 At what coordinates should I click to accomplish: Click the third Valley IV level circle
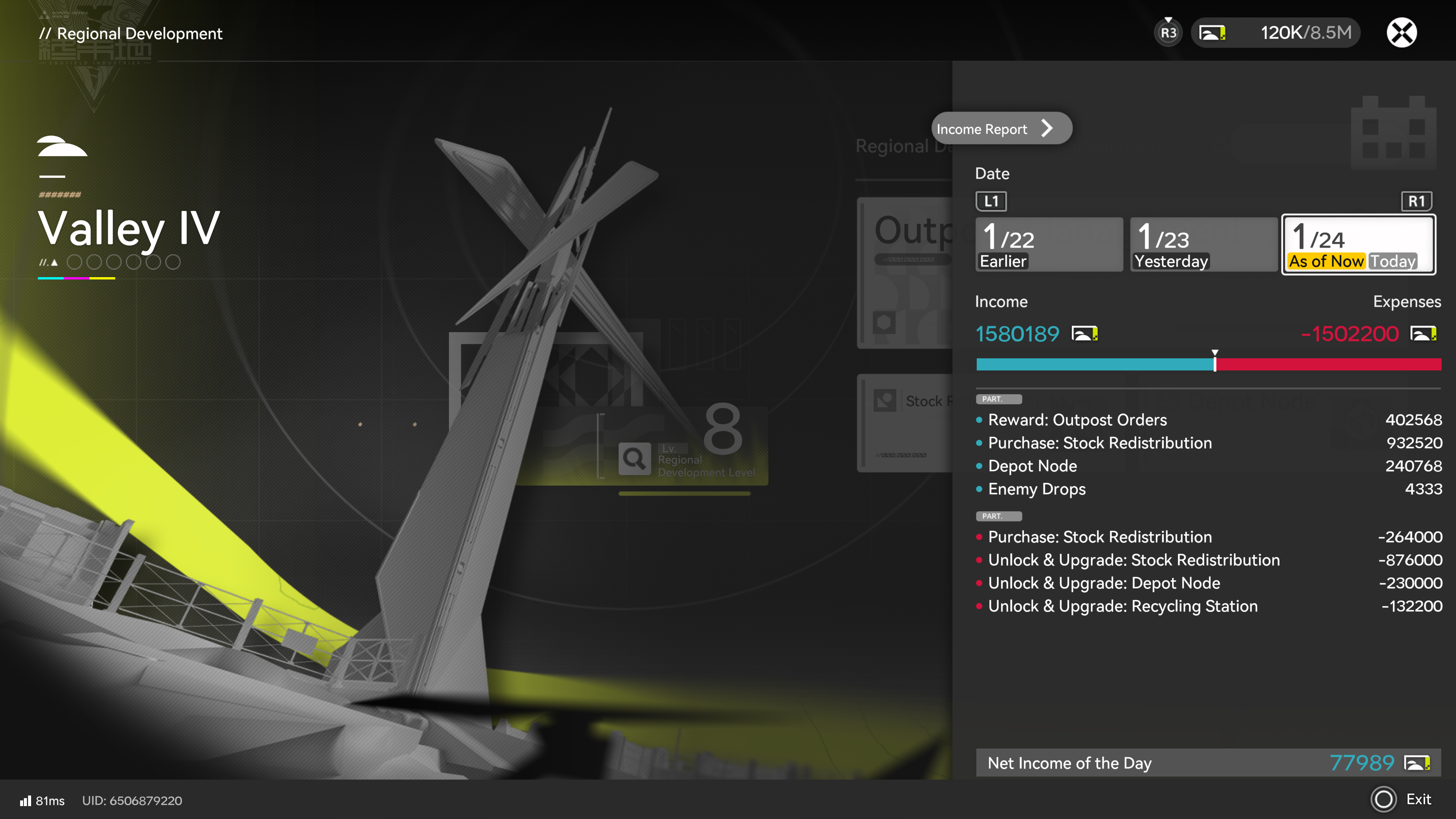click(114, 262)
